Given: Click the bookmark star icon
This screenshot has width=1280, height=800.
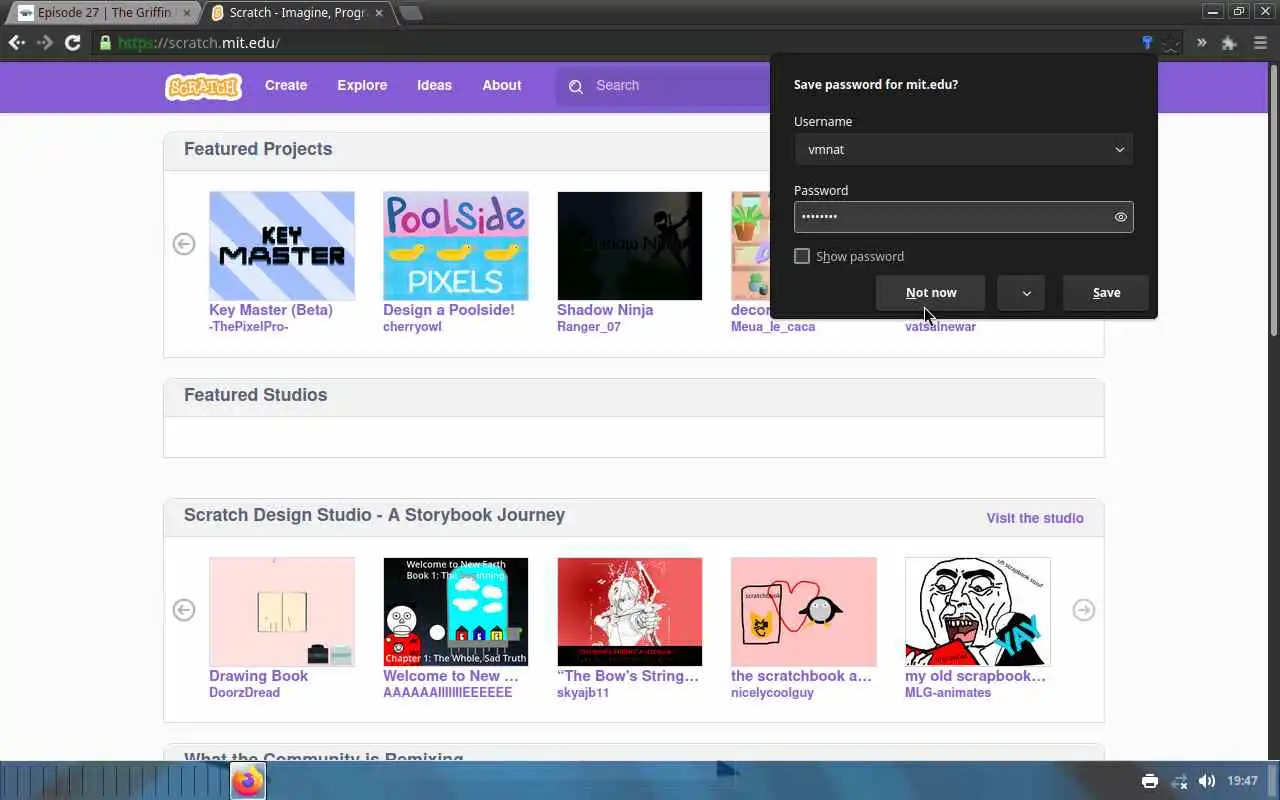Looking at the screenshot, I should pyautogui.click(x=1171, y=43).
